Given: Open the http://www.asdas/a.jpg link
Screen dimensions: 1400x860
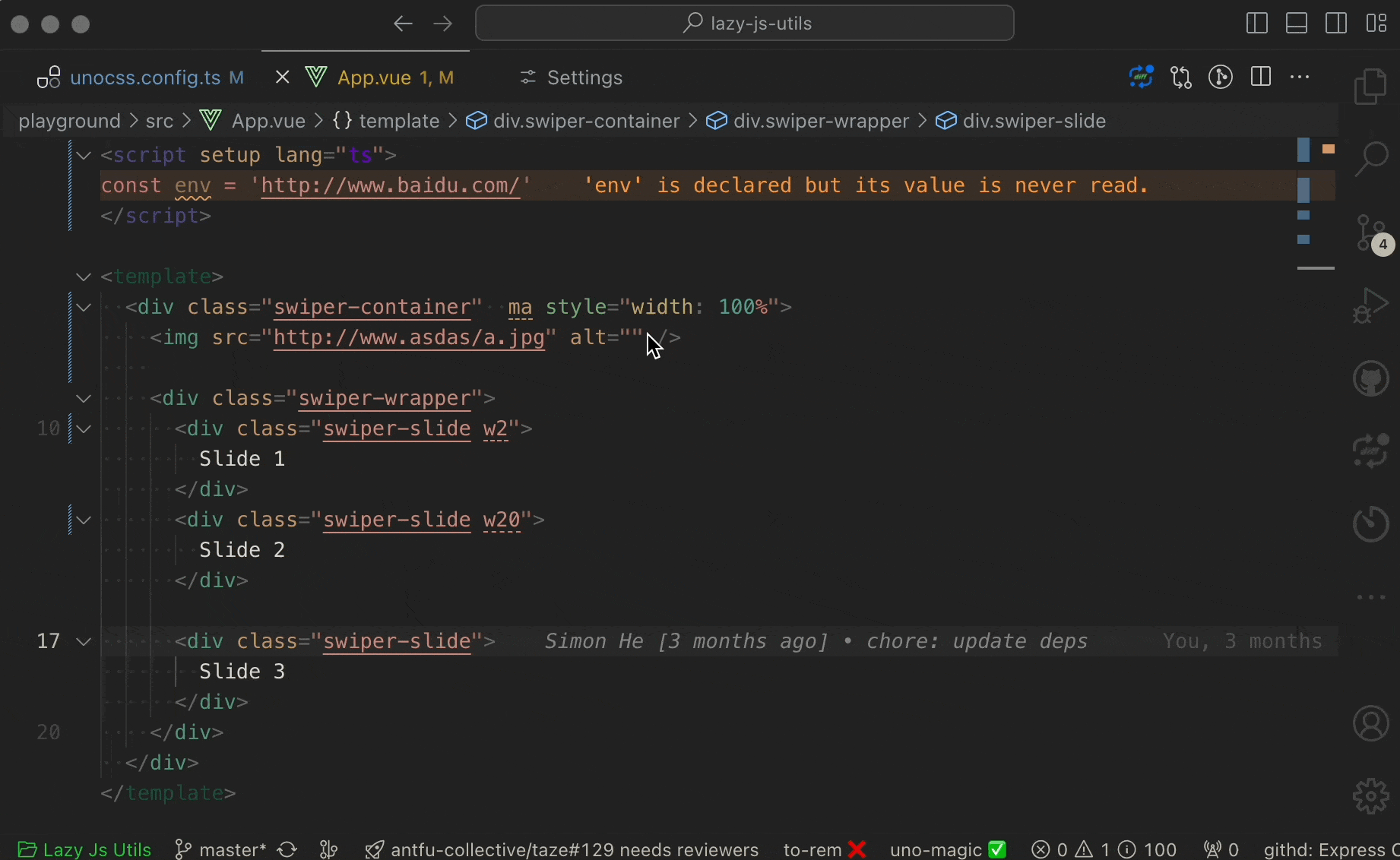Looking at the screenshot, I should pos(410,337).
